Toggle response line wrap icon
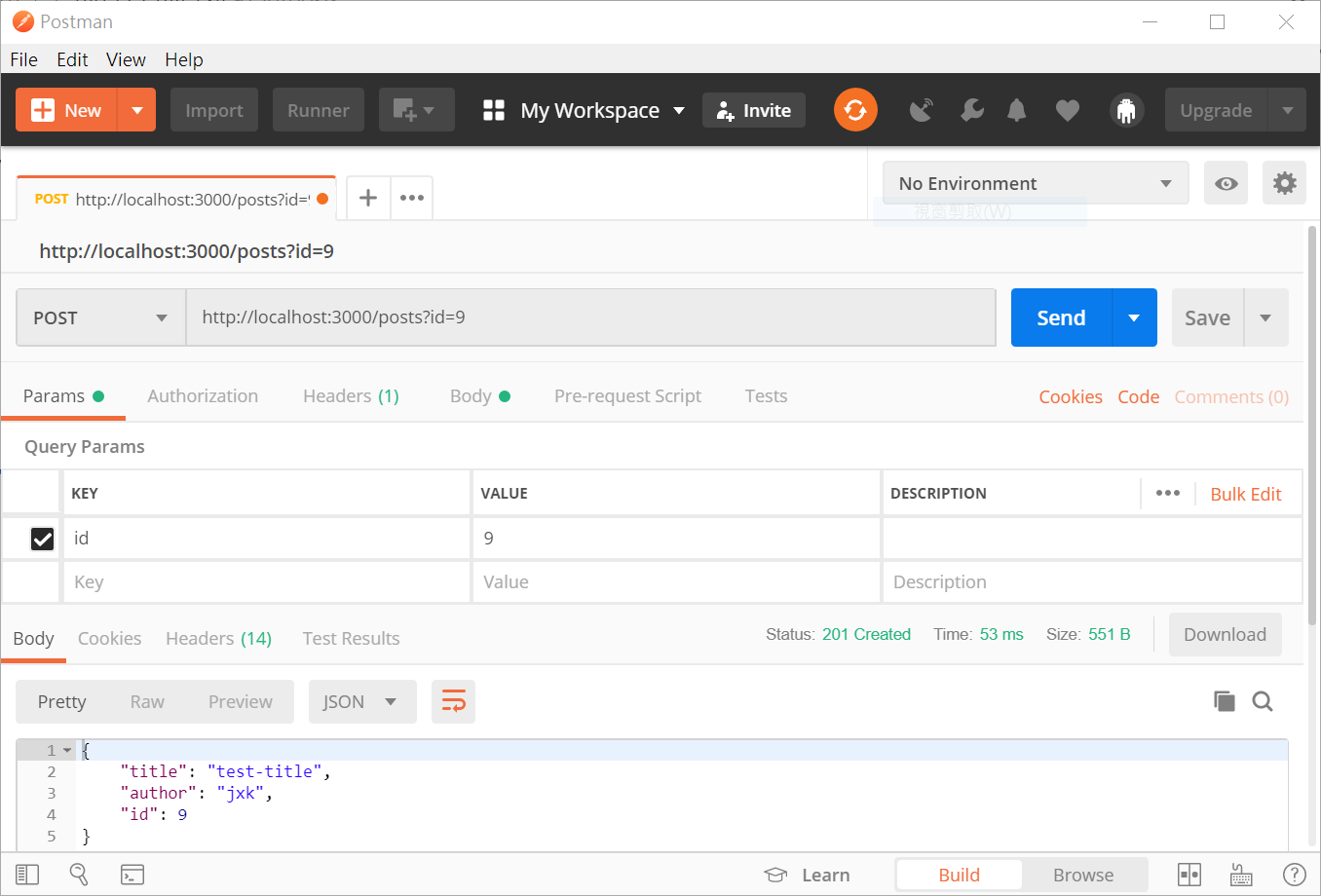 453,701
